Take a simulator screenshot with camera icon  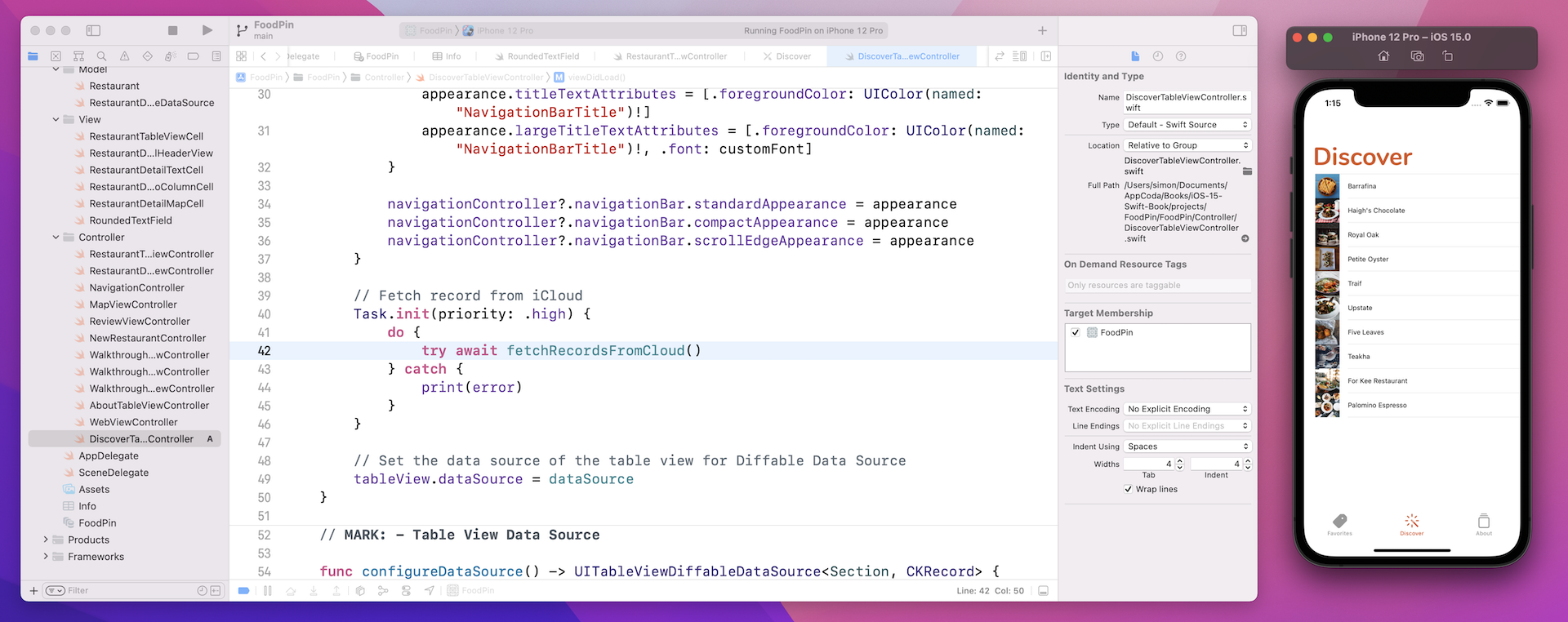point(1417,56)
